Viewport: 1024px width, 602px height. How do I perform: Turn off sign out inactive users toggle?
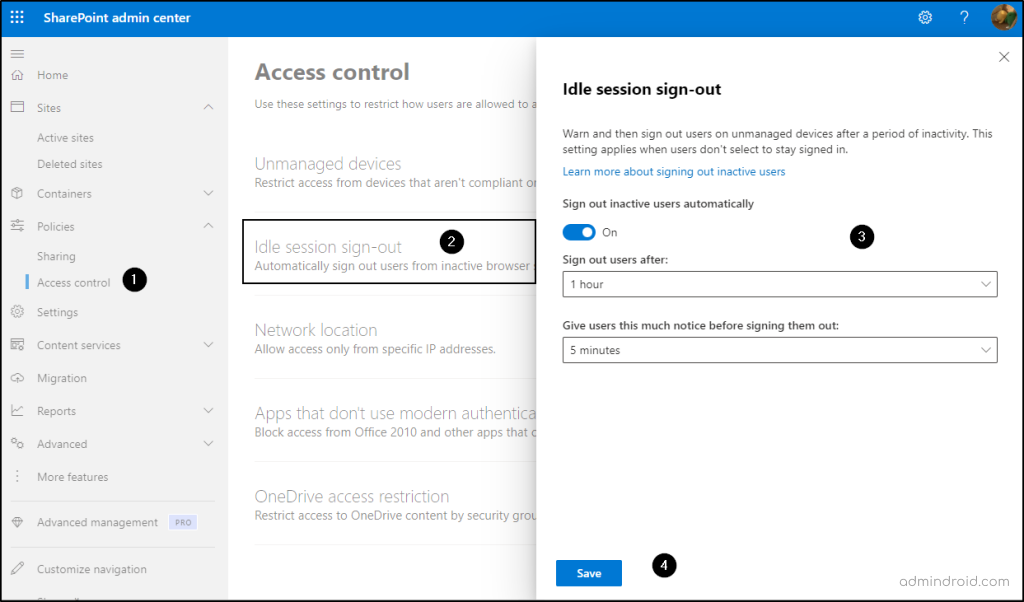[x=579, y=232]
